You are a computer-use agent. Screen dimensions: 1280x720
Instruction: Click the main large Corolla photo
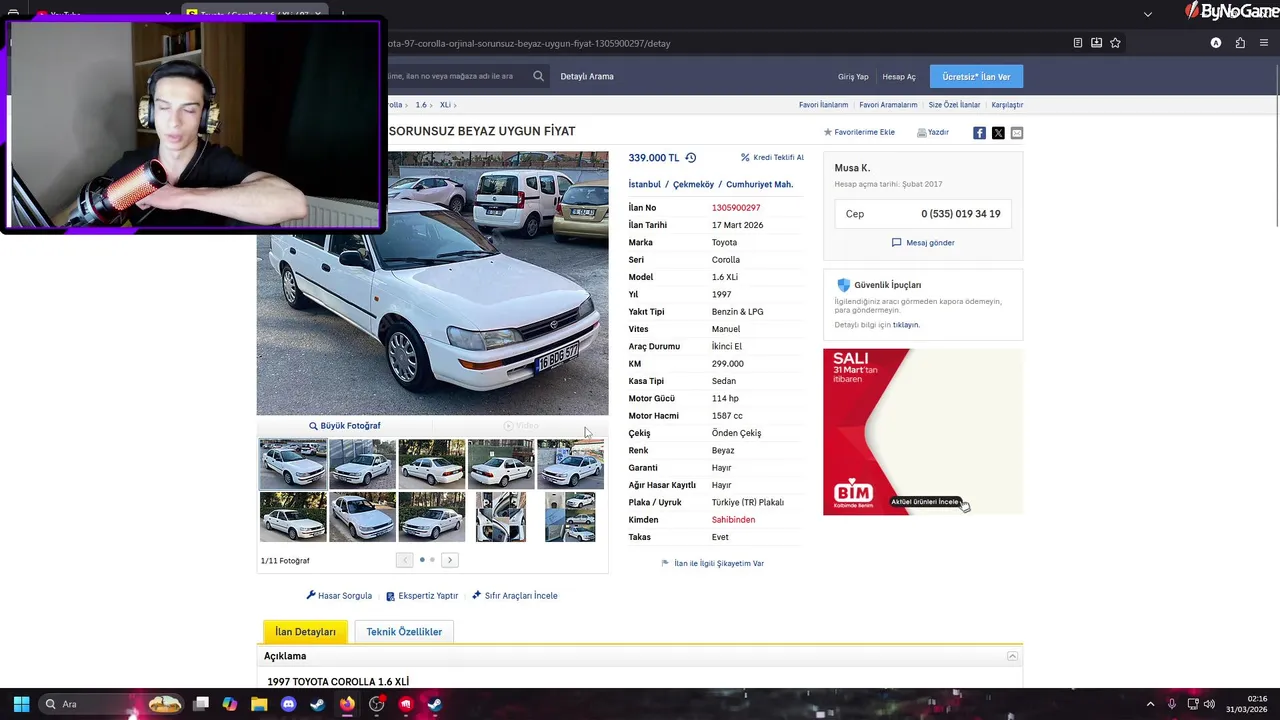click(x=432, y=283)
